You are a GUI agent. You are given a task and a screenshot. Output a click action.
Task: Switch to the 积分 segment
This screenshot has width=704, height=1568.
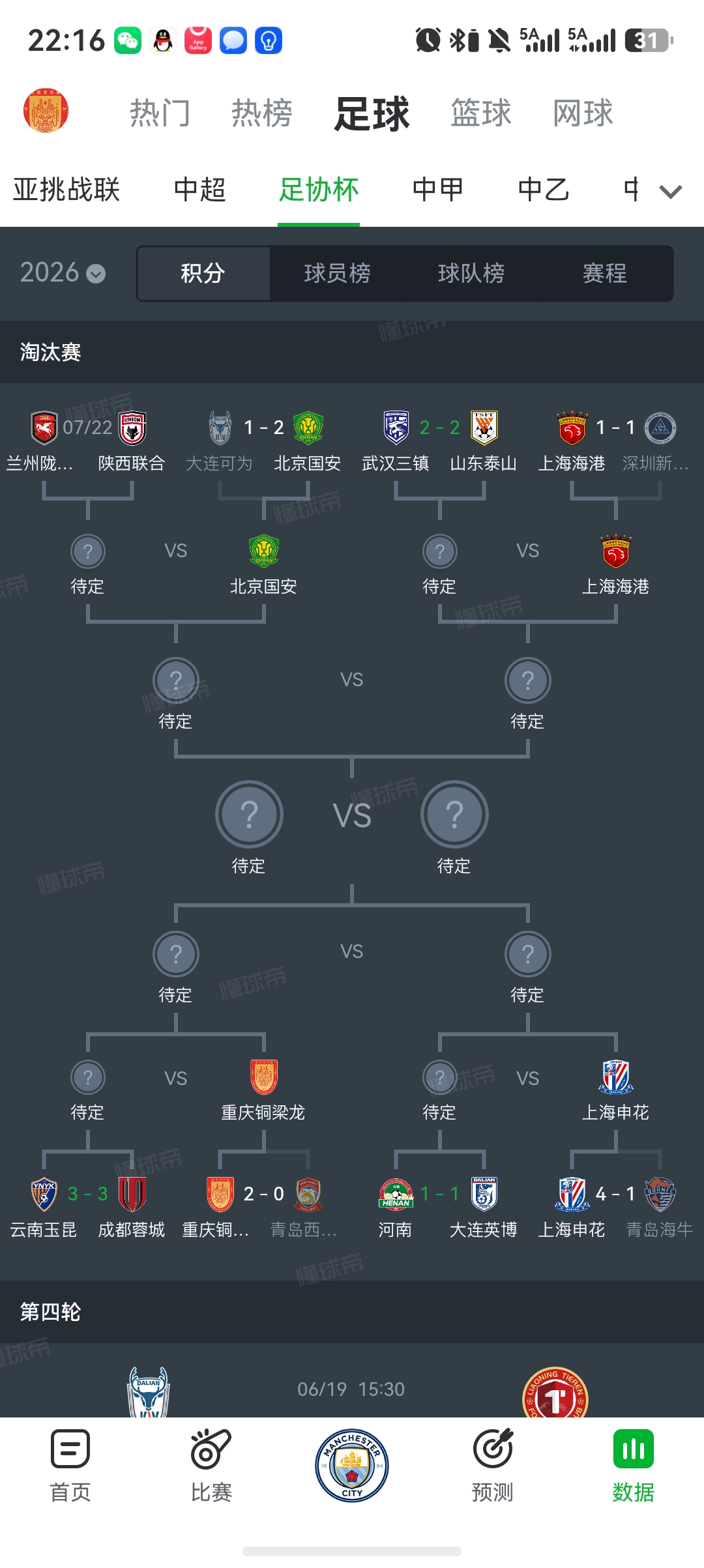pos(203,273)
